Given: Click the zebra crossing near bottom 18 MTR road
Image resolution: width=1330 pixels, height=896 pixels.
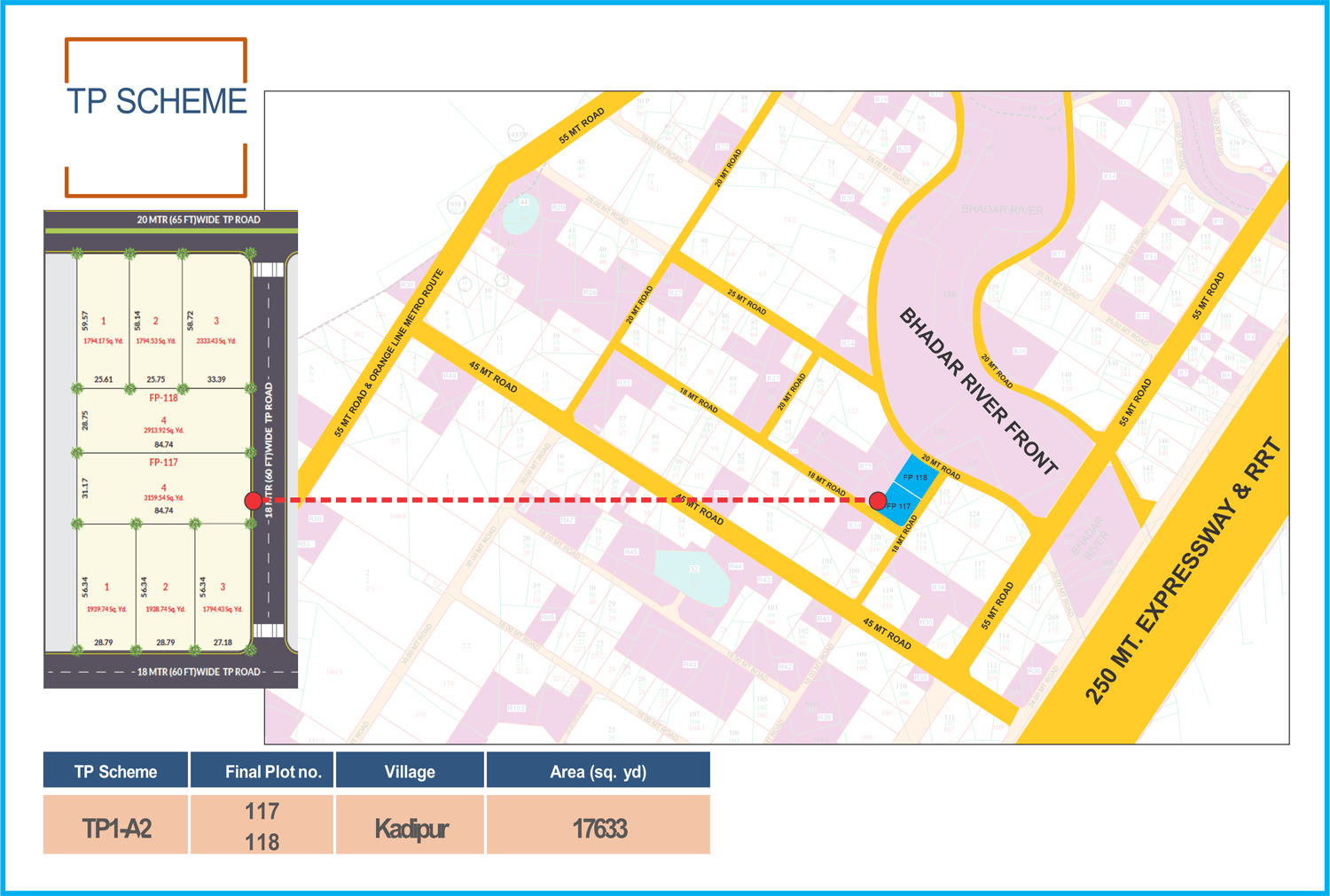Looking at the screenshot, I should click(x=268, y=630).
